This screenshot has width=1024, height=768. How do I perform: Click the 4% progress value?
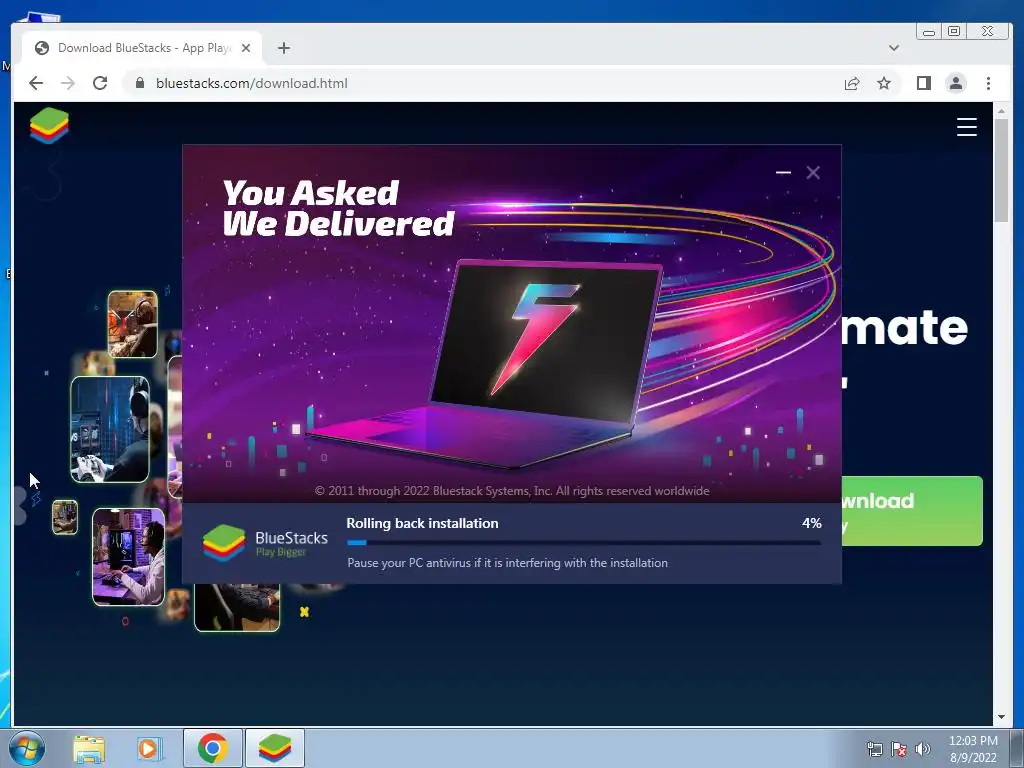[812, 524]
